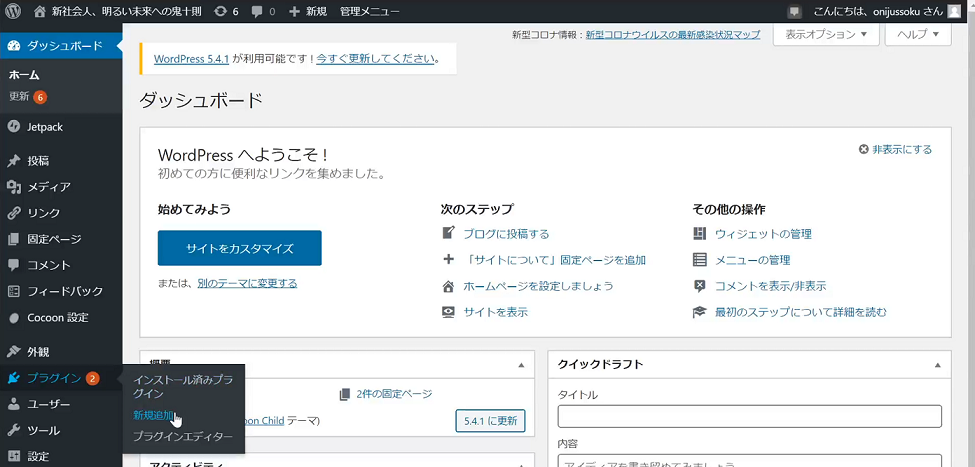Focus the 内容 textarea in Quick Draft
Screen dimensions: 975x467
tap(749, 461)
